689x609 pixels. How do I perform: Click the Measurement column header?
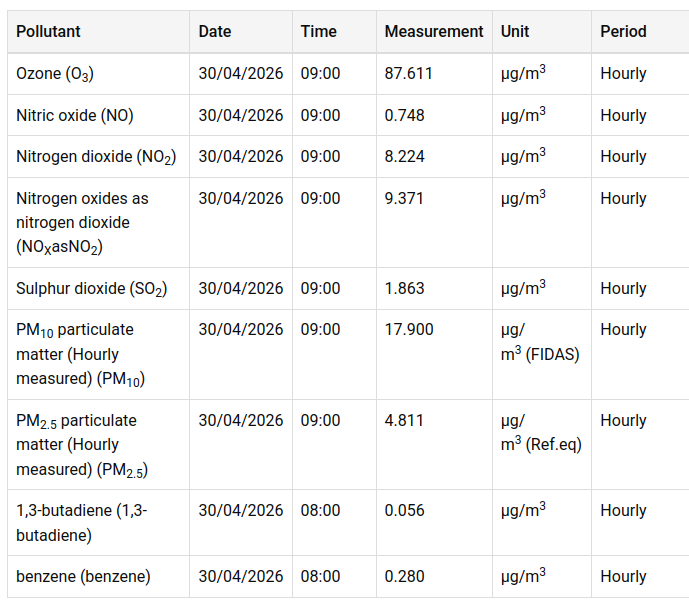pos(434,32)
